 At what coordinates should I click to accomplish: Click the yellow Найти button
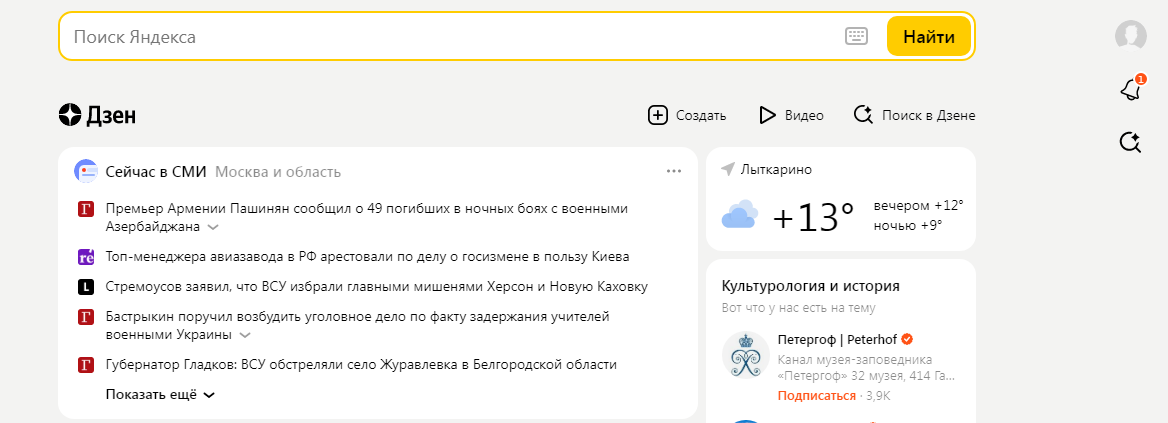pos(929,36)
